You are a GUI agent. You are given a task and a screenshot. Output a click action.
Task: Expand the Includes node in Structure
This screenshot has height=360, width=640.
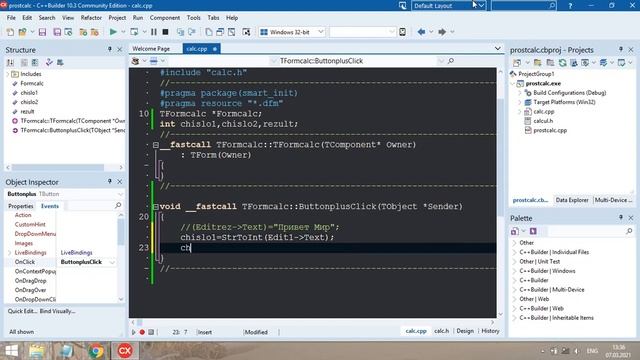(7, 74)
